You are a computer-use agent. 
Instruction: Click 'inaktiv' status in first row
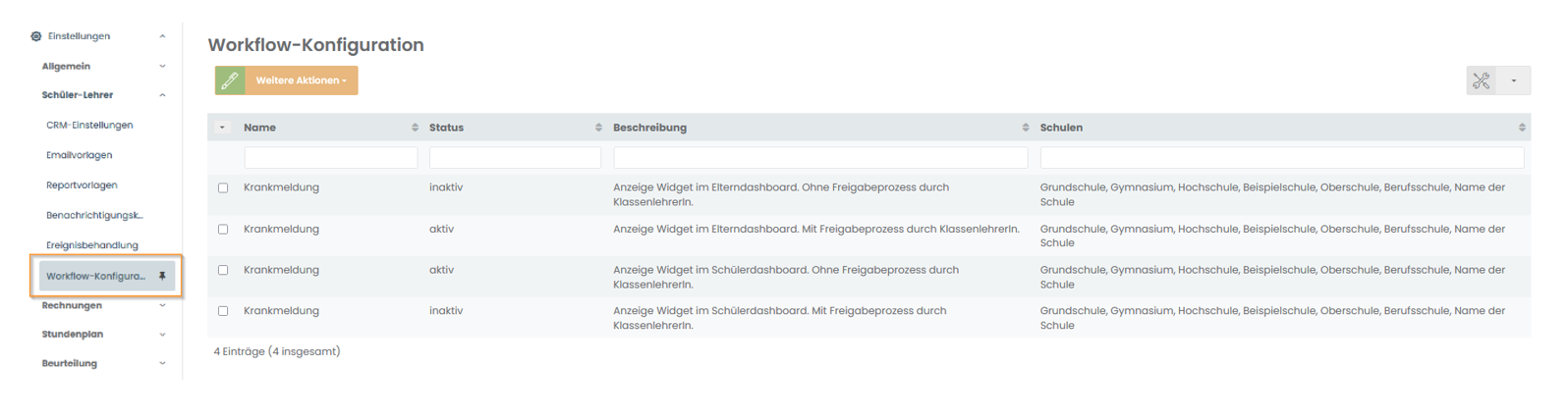pos(446,187)
